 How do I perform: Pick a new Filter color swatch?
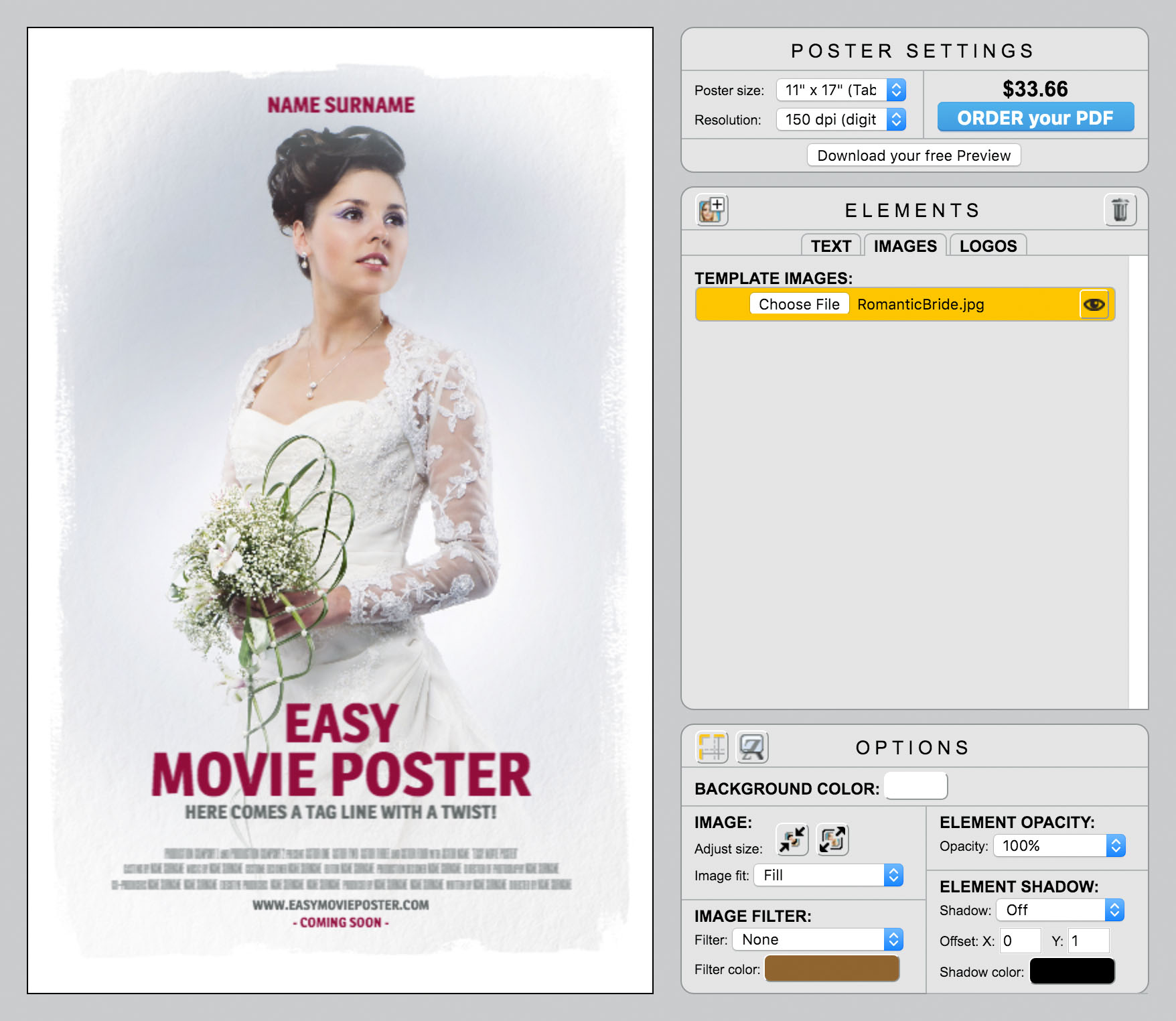[831, 968]
